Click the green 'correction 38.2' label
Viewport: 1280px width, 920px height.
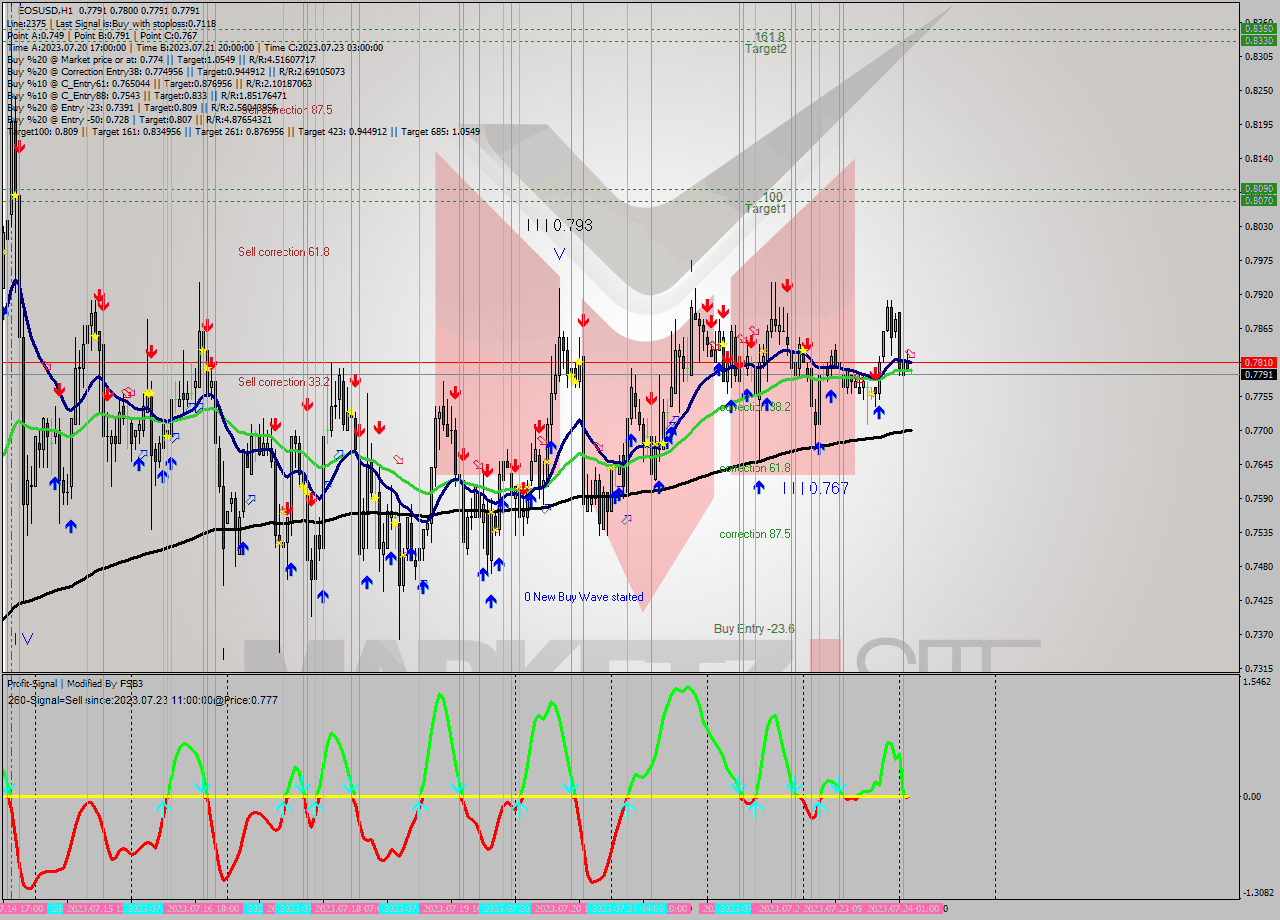755,407
